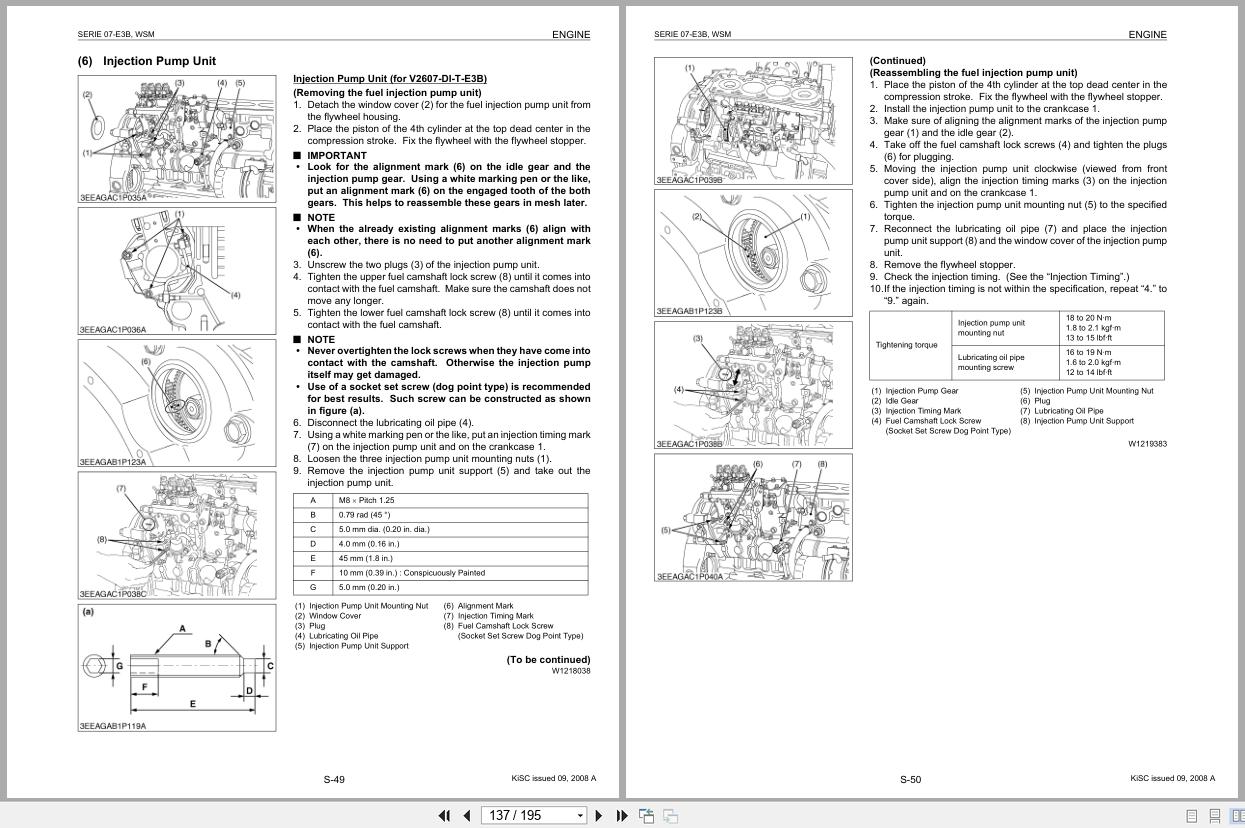This screenshot has width=1245, height=828.
Task: Click the ENGINE header on left page
Action: pos(571,34)
